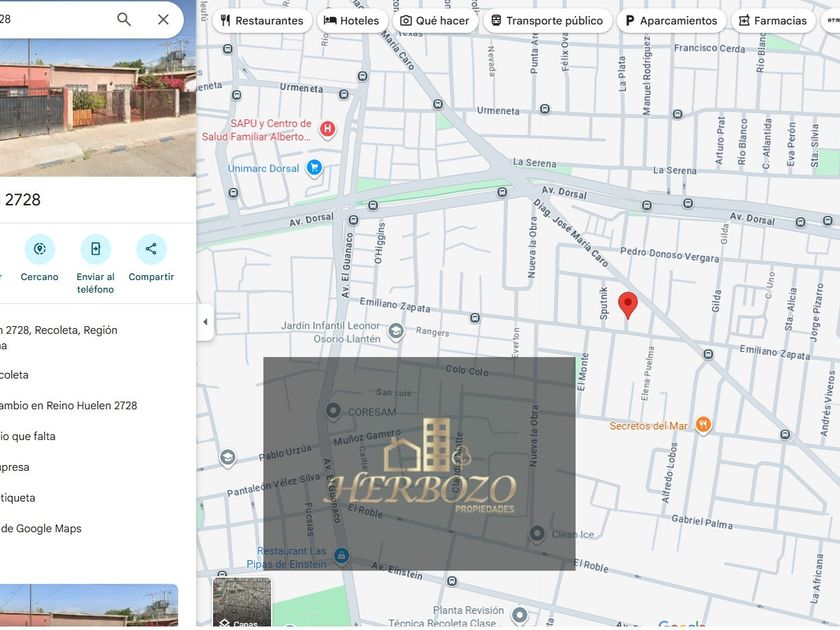Viewport: 840px width, 630px height.
Task: Open the street view photo of the house
Action: [x=98, y=107]
